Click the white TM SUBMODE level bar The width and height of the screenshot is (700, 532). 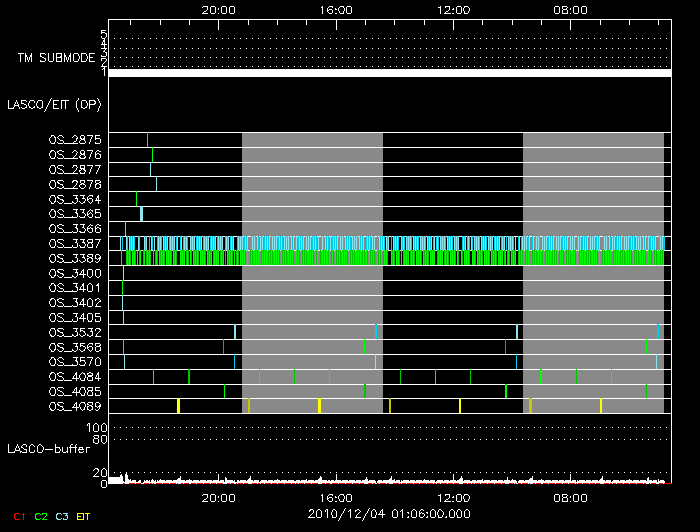coord(388,73)
